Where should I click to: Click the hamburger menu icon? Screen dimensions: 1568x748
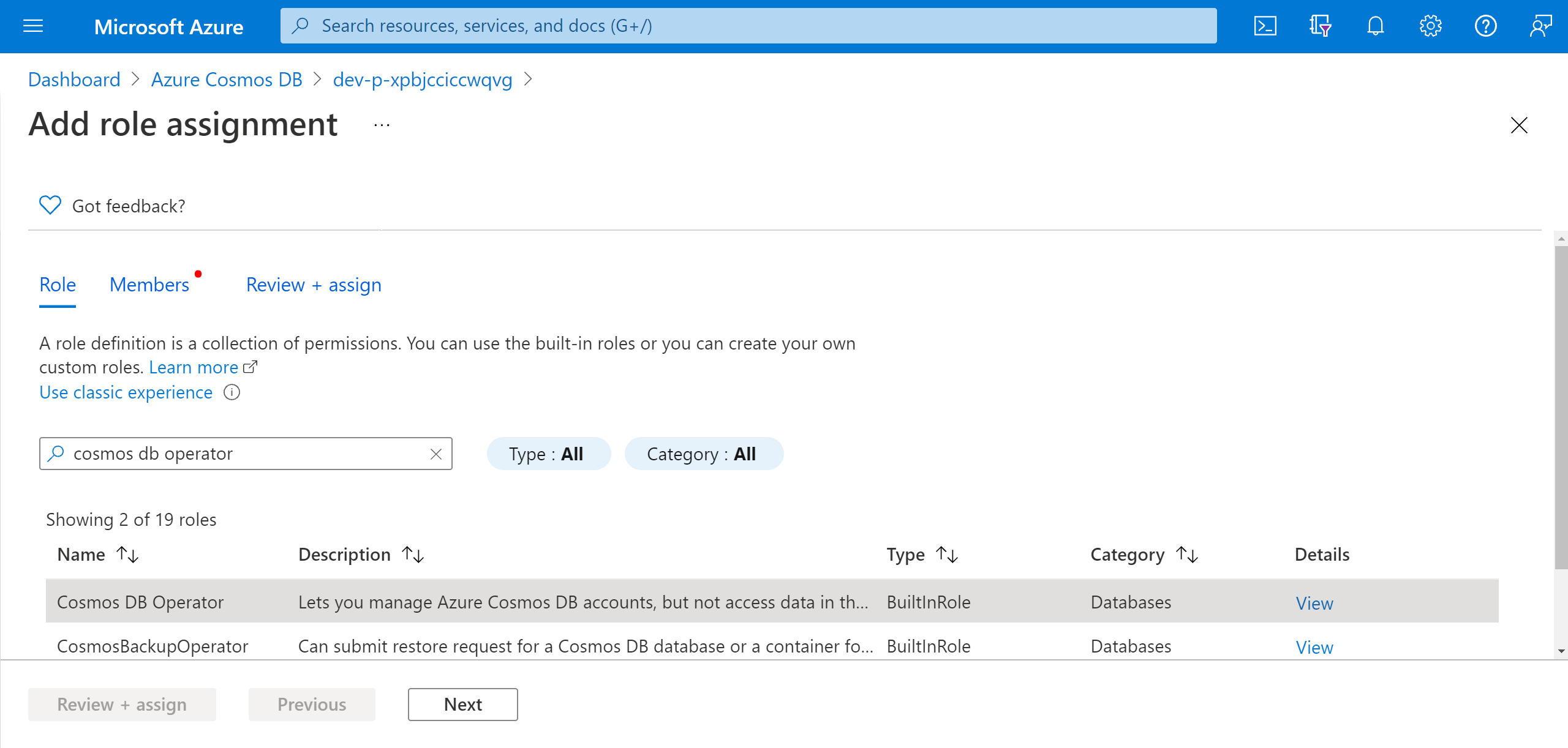point(34,25)
